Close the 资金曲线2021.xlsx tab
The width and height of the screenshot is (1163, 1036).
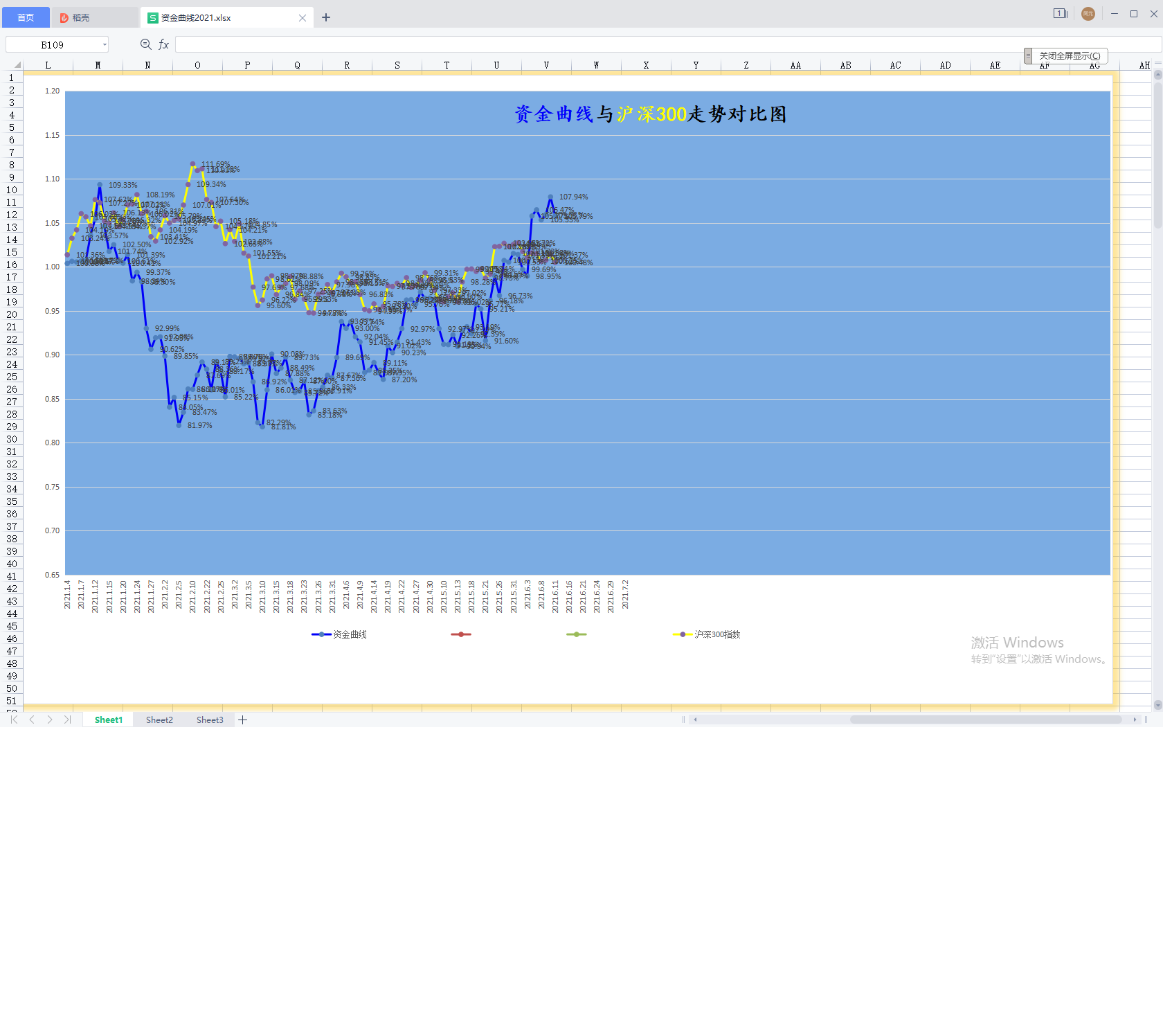[x=303, y=18]
